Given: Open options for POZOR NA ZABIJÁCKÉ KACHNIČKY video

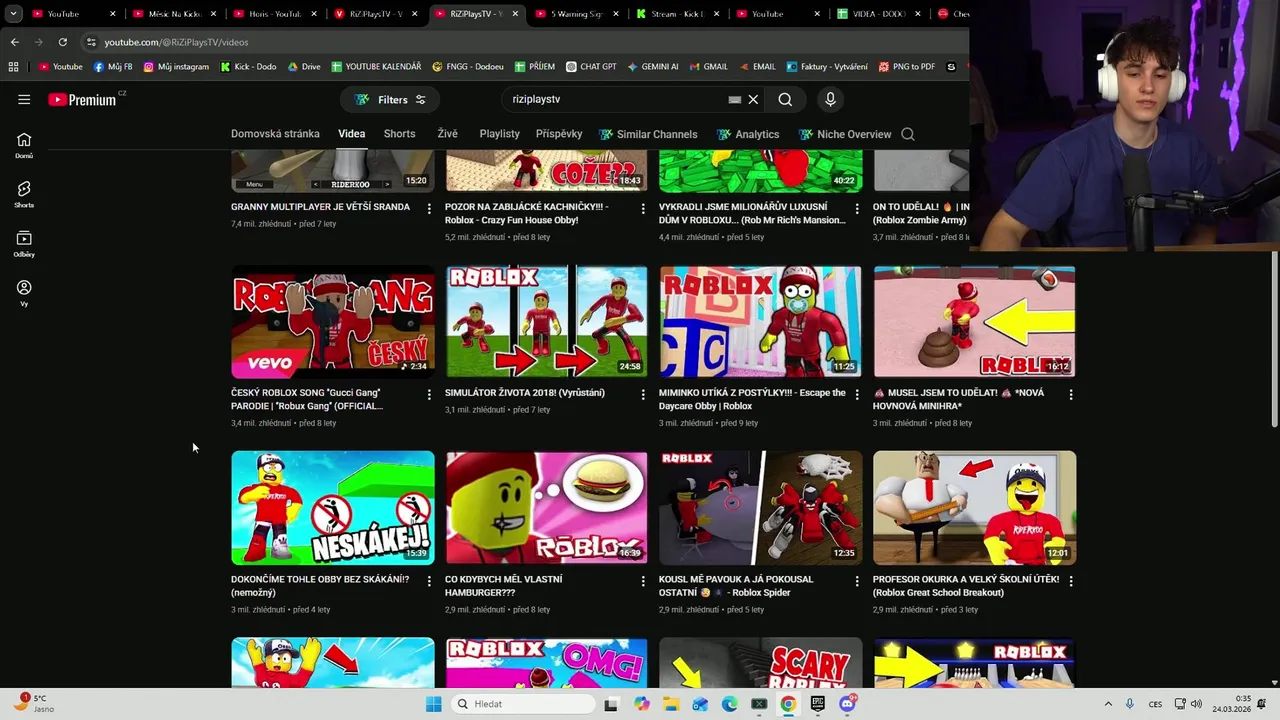Looking at the screenshot, I should tap(643, 208).
